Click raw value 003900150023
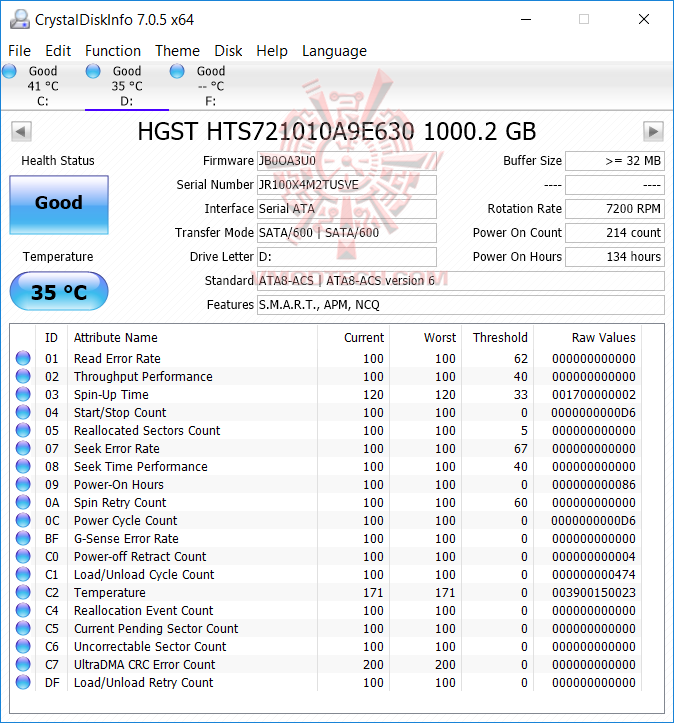674x723 pixels. click(594, 593)
